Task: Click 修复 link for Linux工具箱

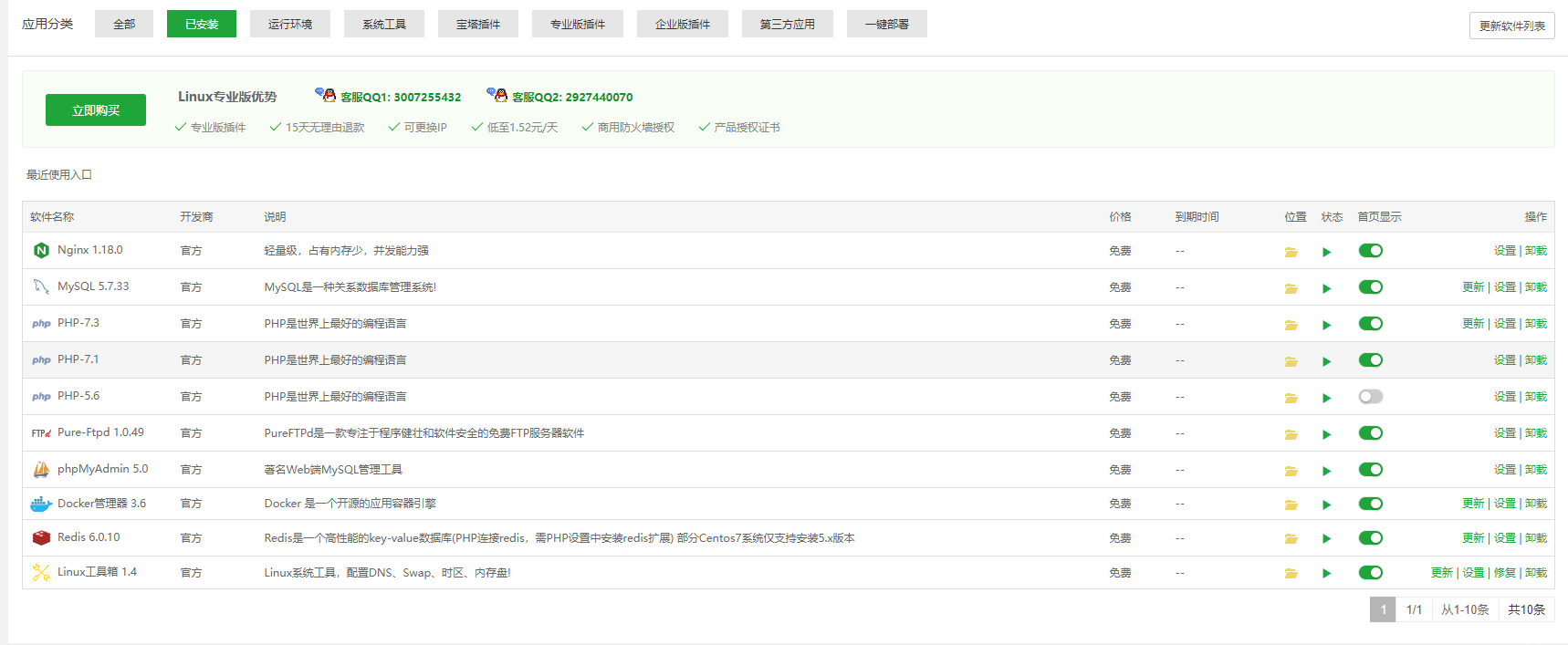Action: [x=1505, y=572]
